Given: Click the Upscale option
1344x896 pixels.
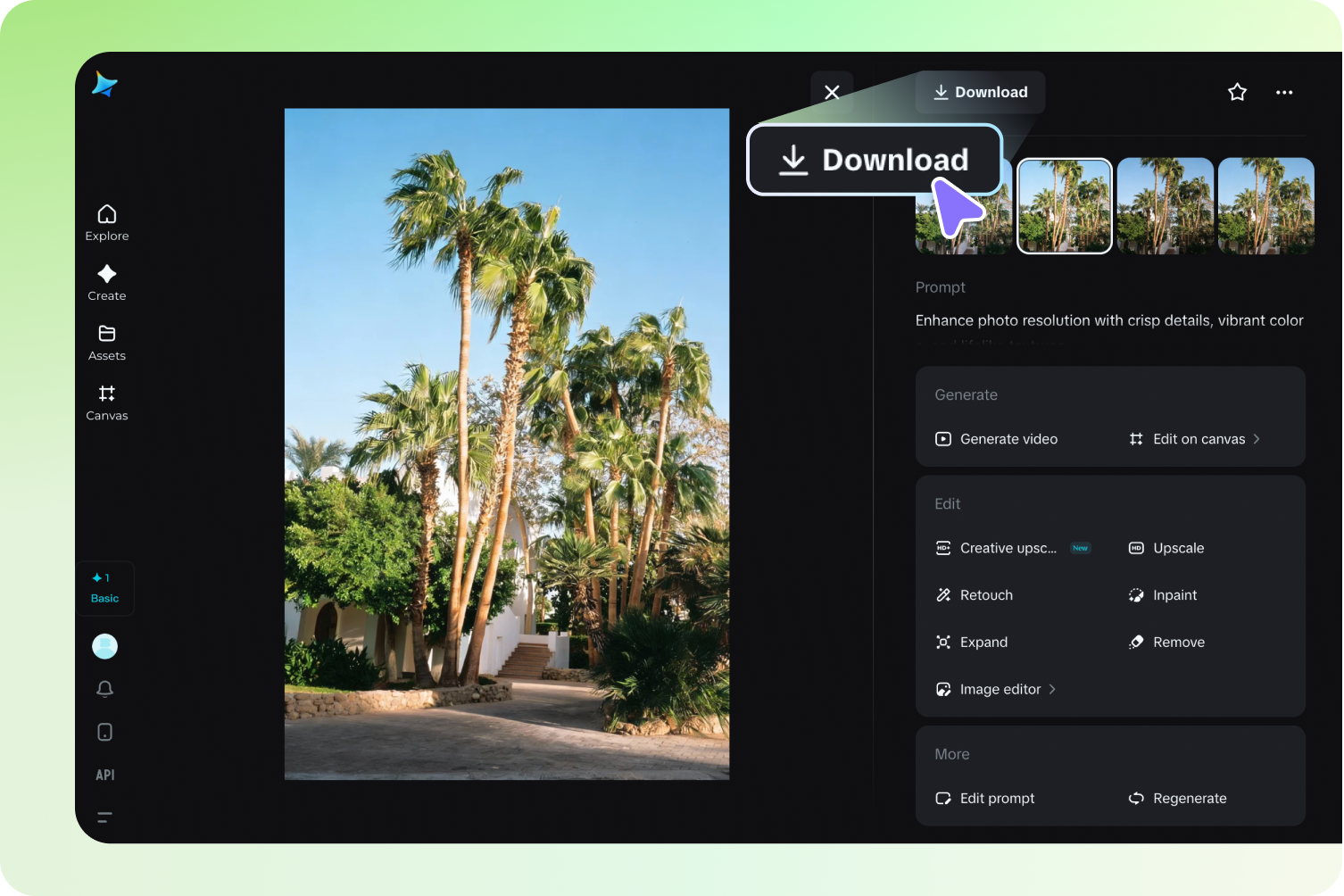Looking at the screenshot, I should 1166,548.
